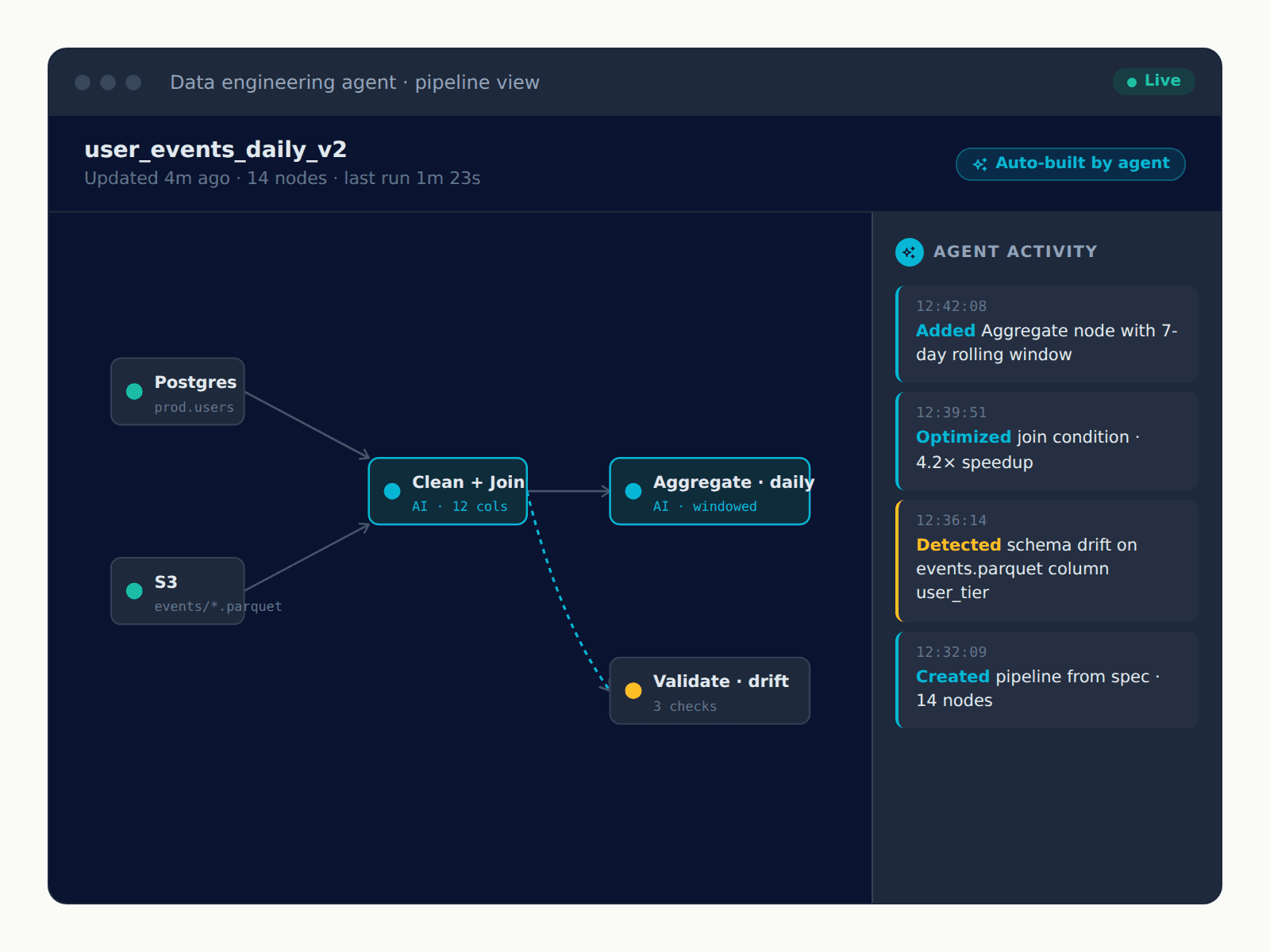Click the green Live indicator dot
This screenshot has width=1270, height=952.
(1132, 82)
